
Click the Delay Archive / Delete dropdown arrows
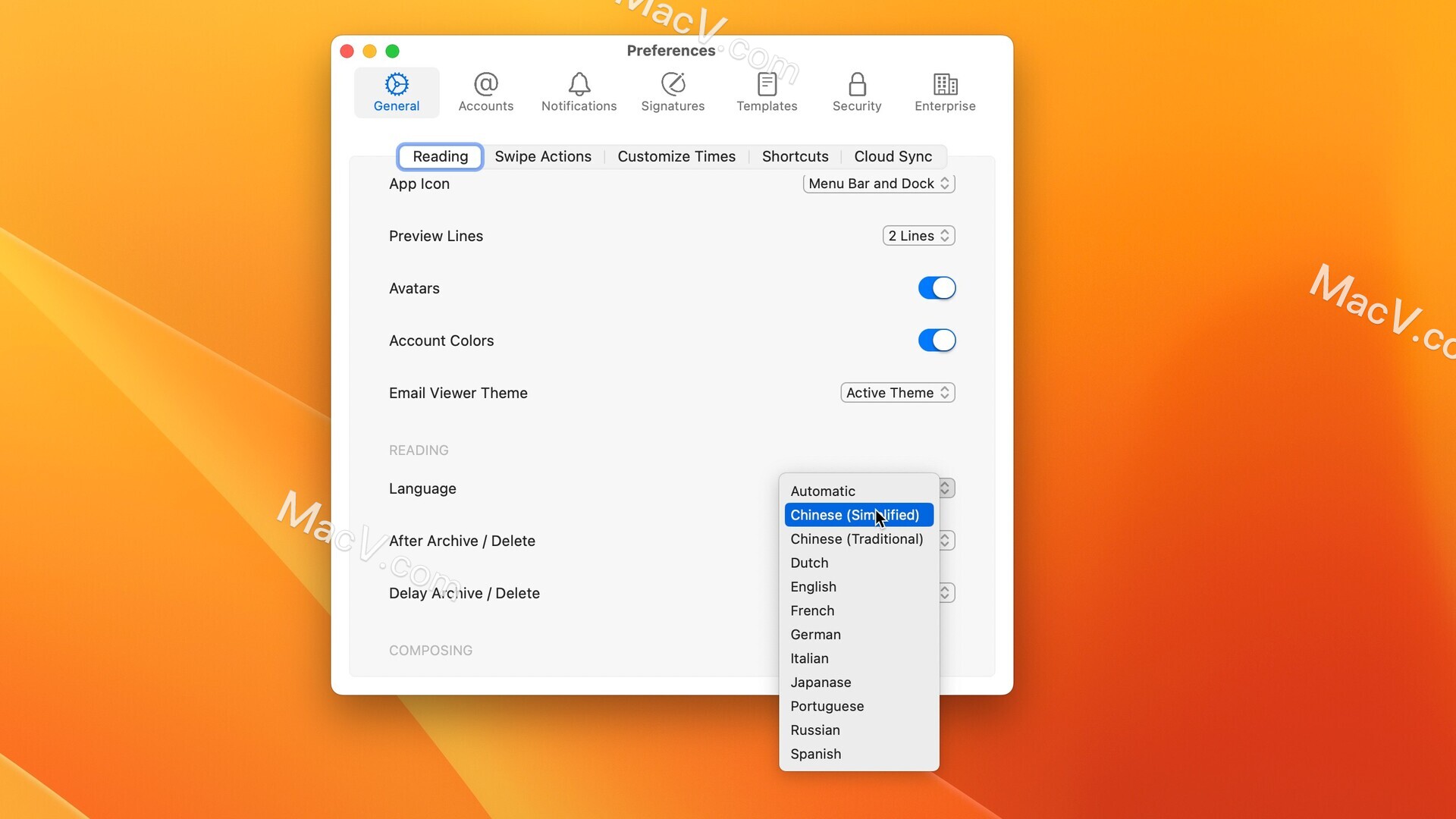(x=946, y=593)
